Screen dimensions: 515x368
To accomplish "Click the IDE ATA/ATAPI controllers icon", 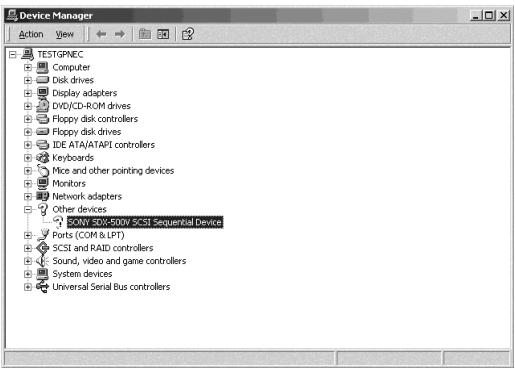I will [42, 145].
